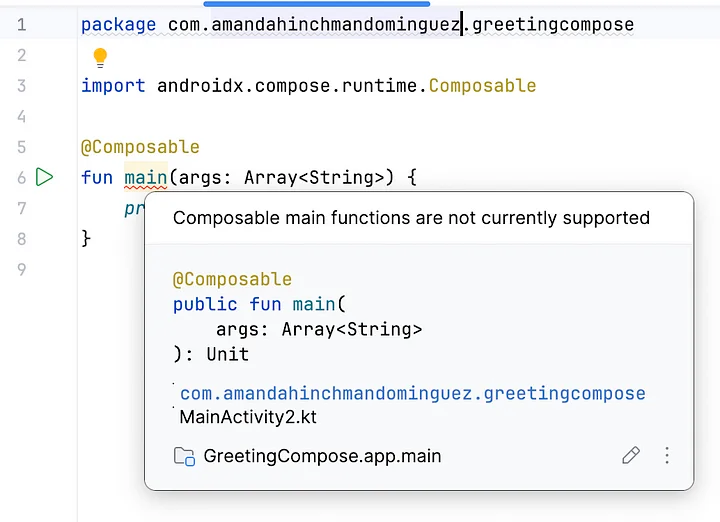720x522 pixels.
Task: Click the MainActivity2.kt file name in the popup
Action: tap(248, 417)
